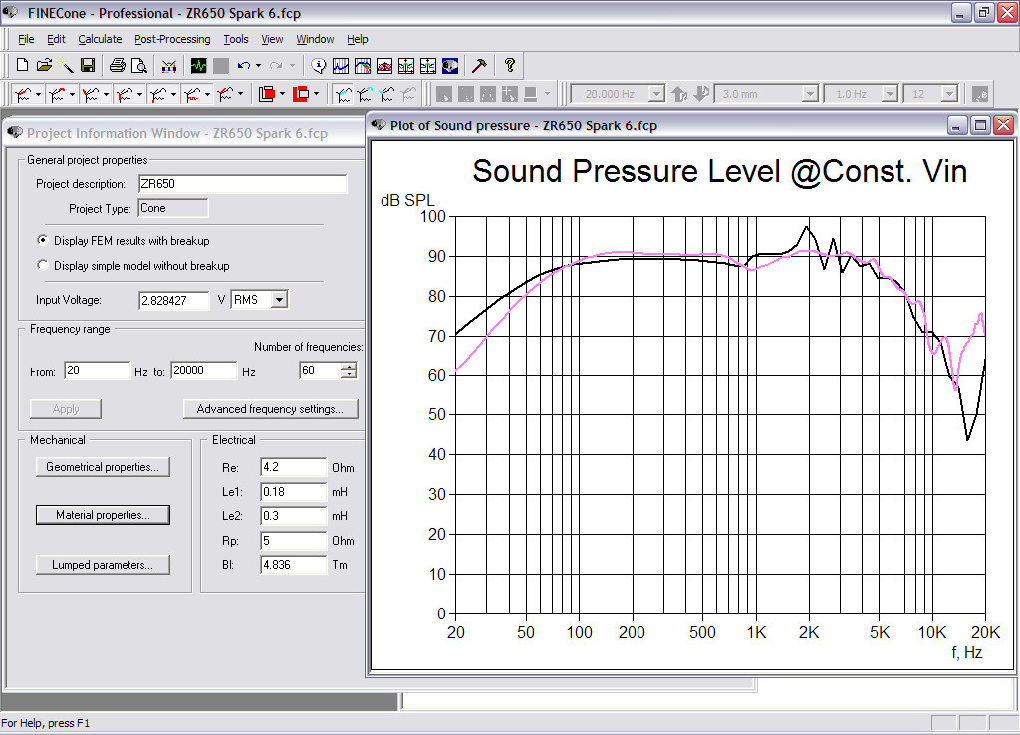This screenshot has width=1020, height=735.
Task: Open the multi-colored curves plot icon
Action: pos(363,65)
